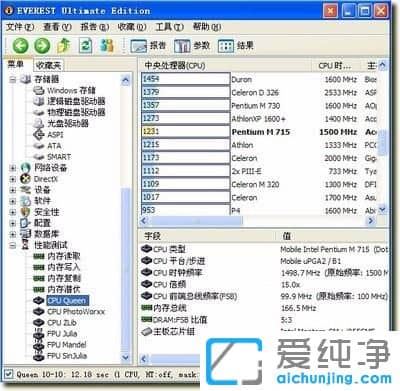Click the Up level arrow toolbar icon
Image resolution: width=400 pixels, height=391 pixels.
(64, 45)
